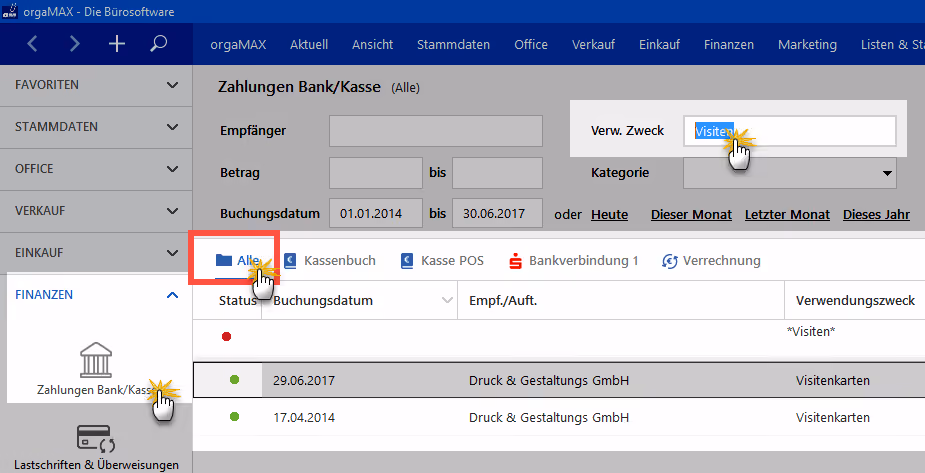Click the Dieses Jahr link
Image resolution: width=925 pixels, height=473 pixels.
tap(876, 215)
